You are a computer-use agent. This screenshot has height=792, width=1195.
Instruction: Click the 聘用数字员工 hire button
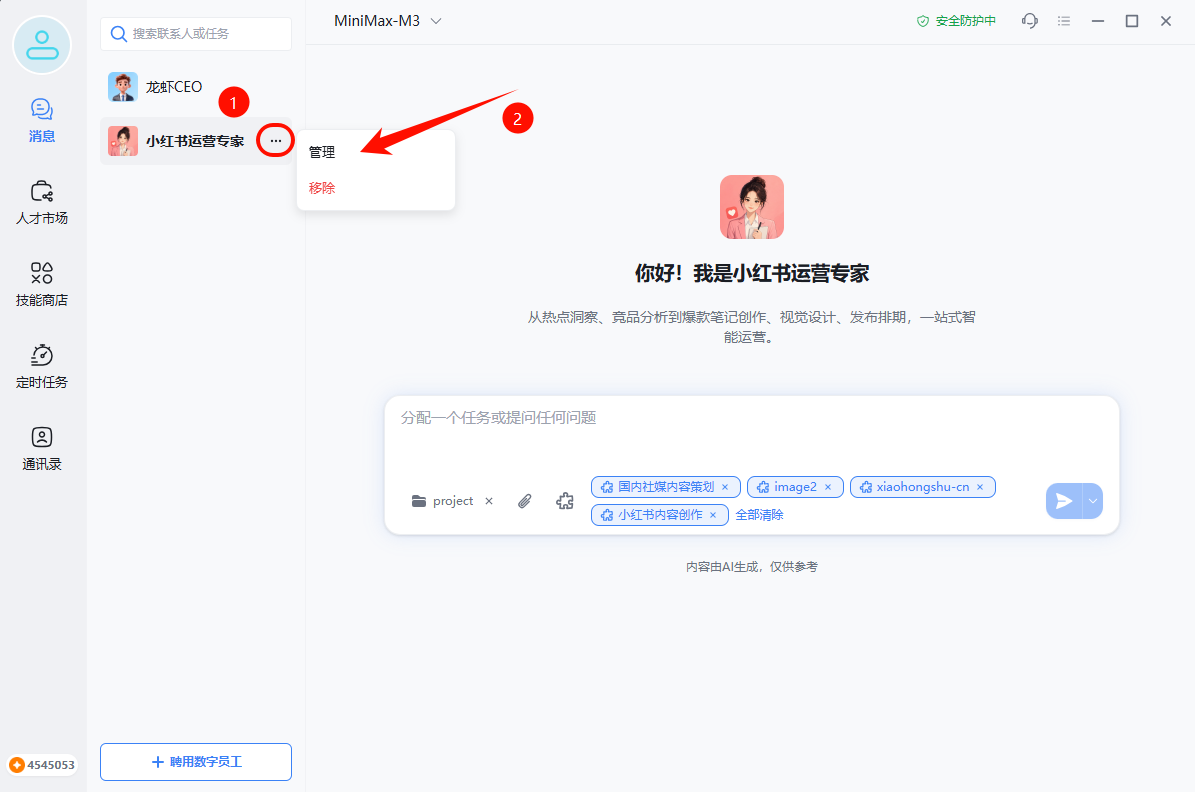(196, 762)
